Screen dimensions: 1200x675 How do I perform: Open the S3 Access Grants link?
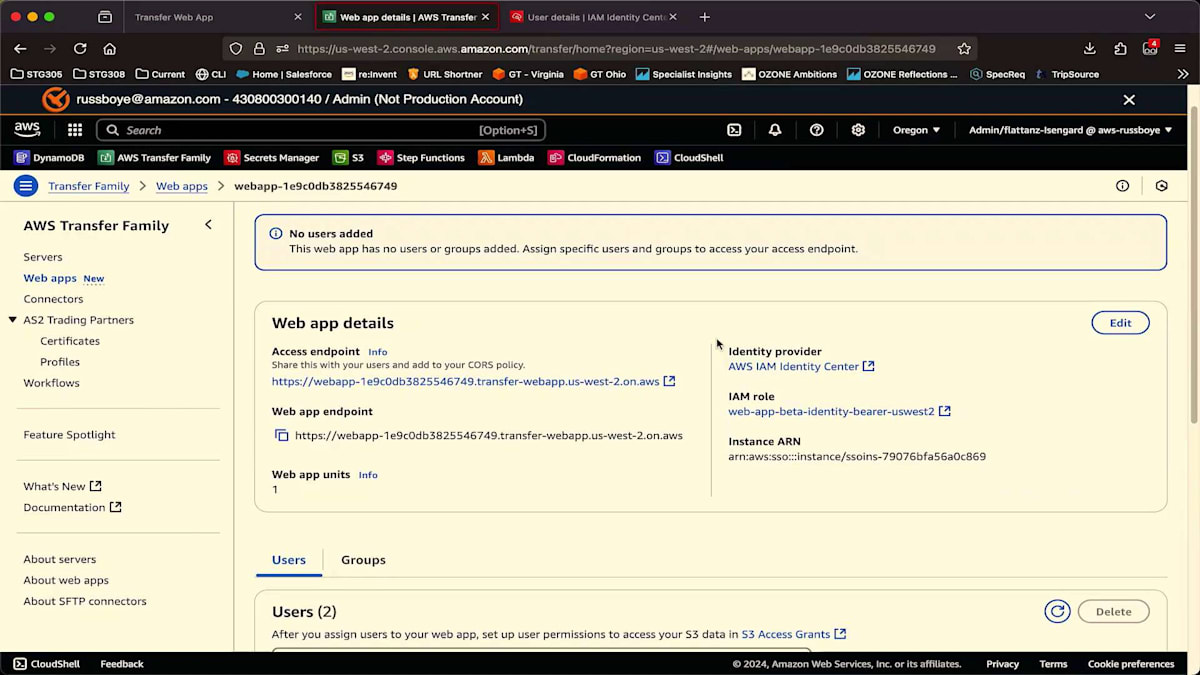pos(793,634)
